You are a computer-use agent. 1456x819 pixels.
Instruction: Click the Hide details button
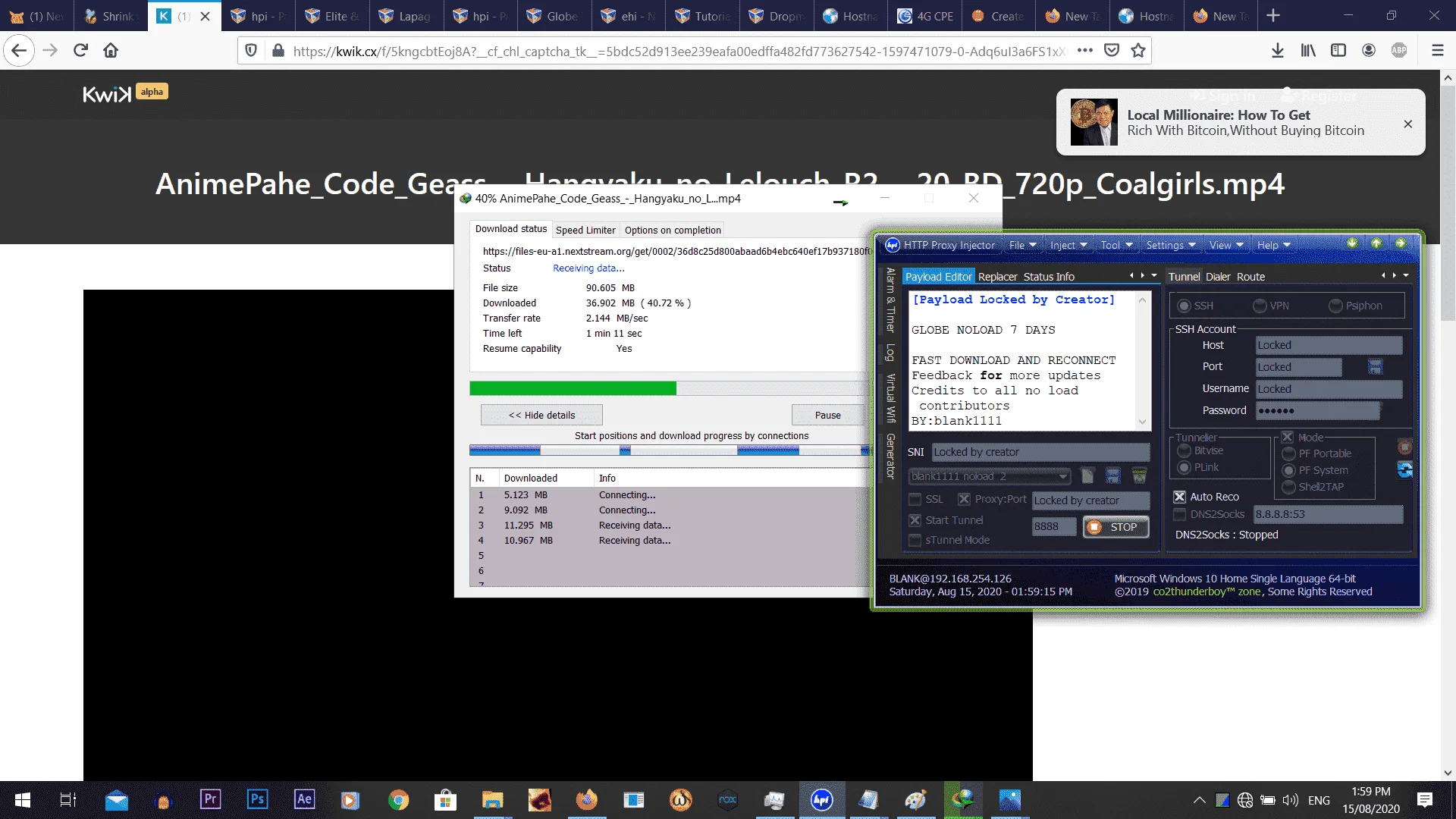click(541, 415)
